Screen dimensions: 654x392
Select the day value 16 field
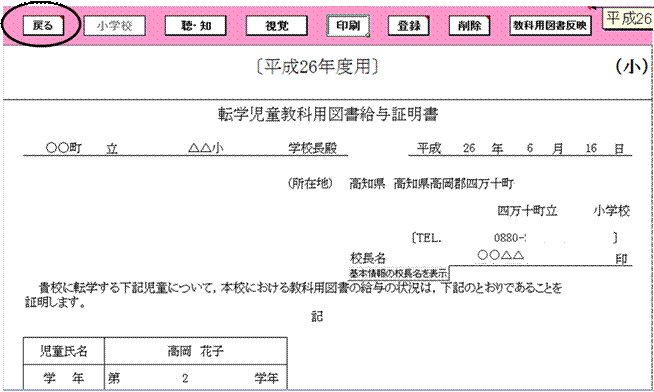[x=591, y=148]
